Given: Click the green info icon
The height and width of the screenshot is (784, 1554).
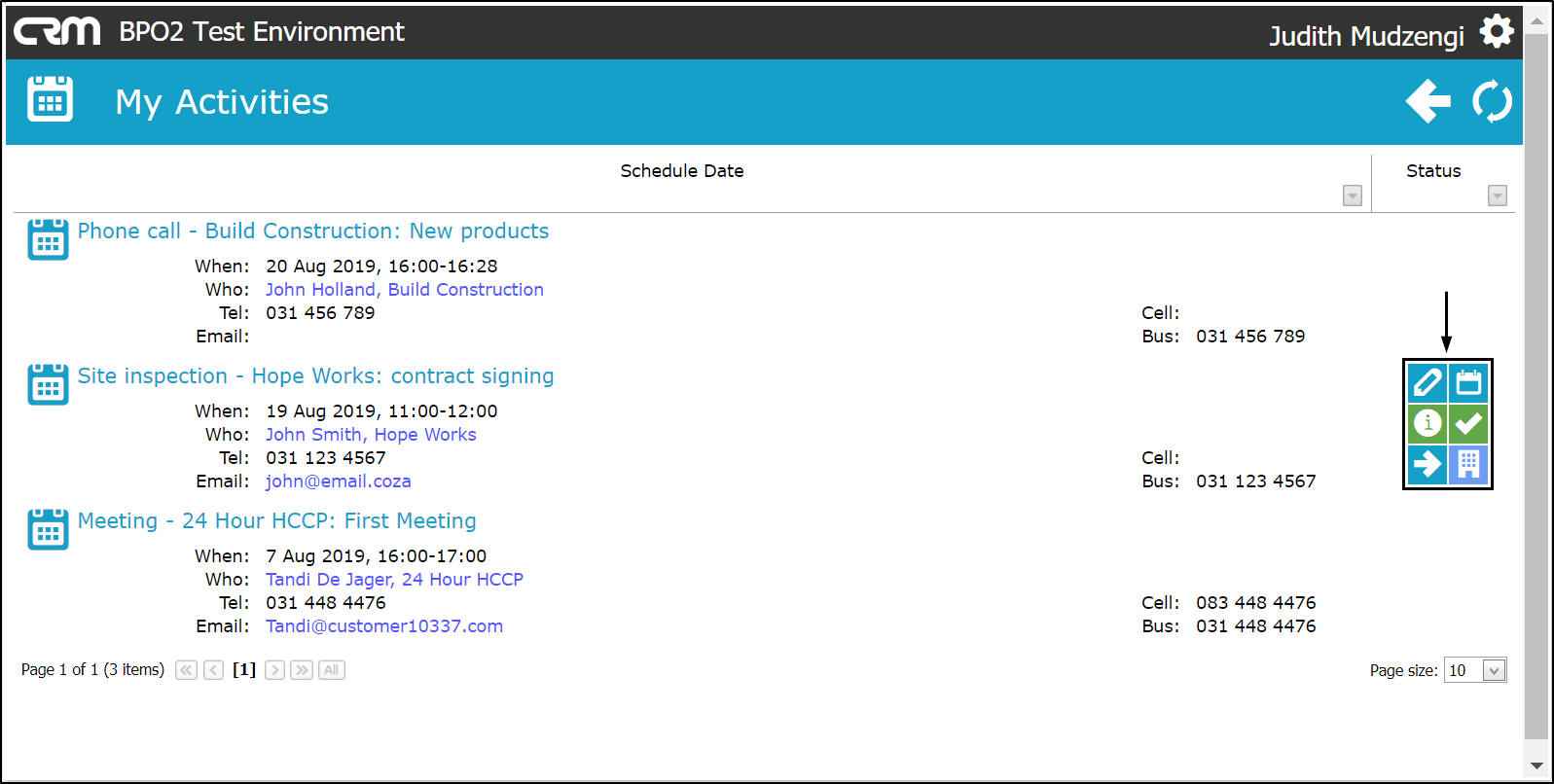Looking at the screenshot, I should tap(1428, 423).
